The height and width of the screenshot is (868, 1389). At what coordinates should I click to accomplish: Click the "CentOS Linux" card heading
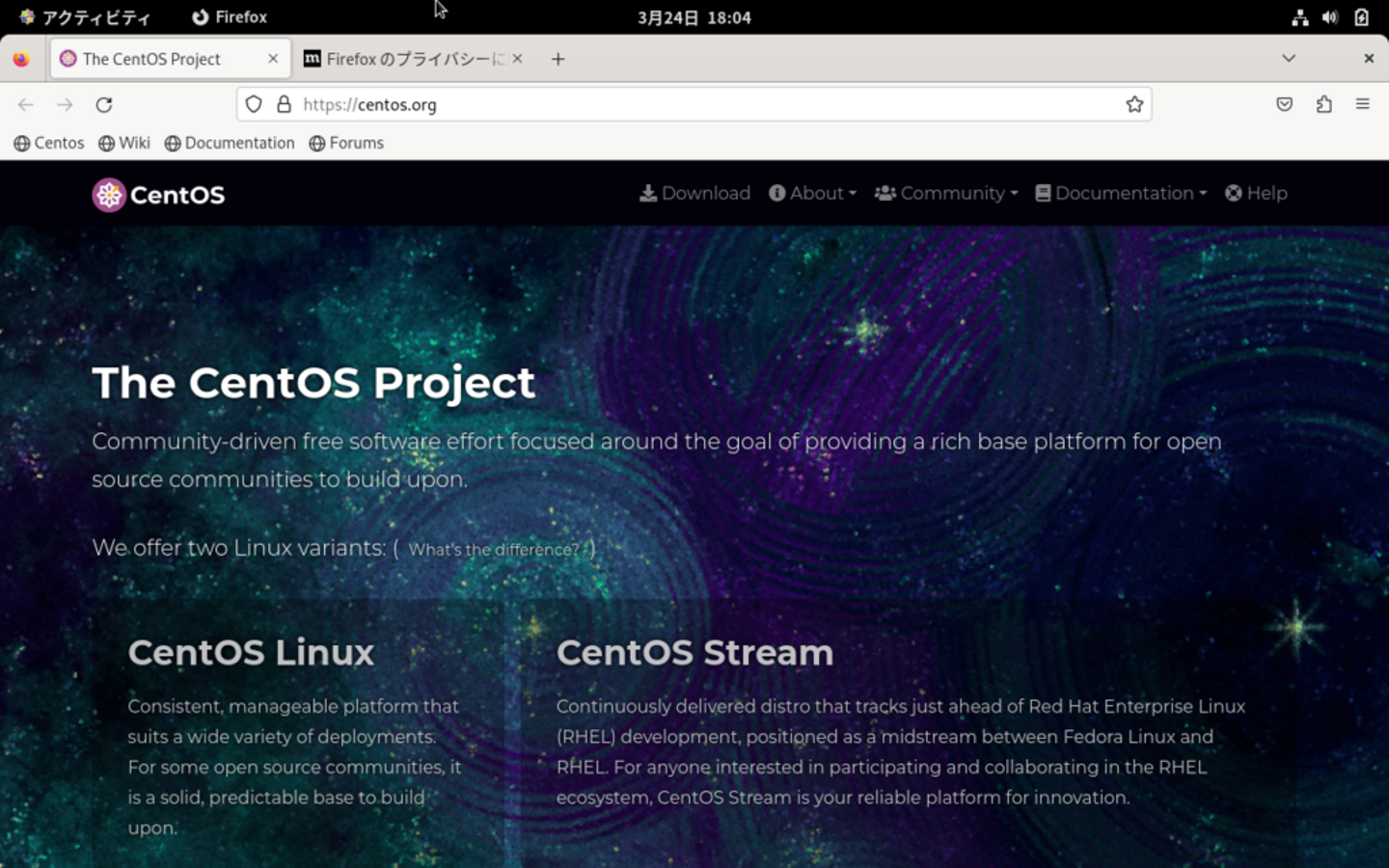point(251,653)
